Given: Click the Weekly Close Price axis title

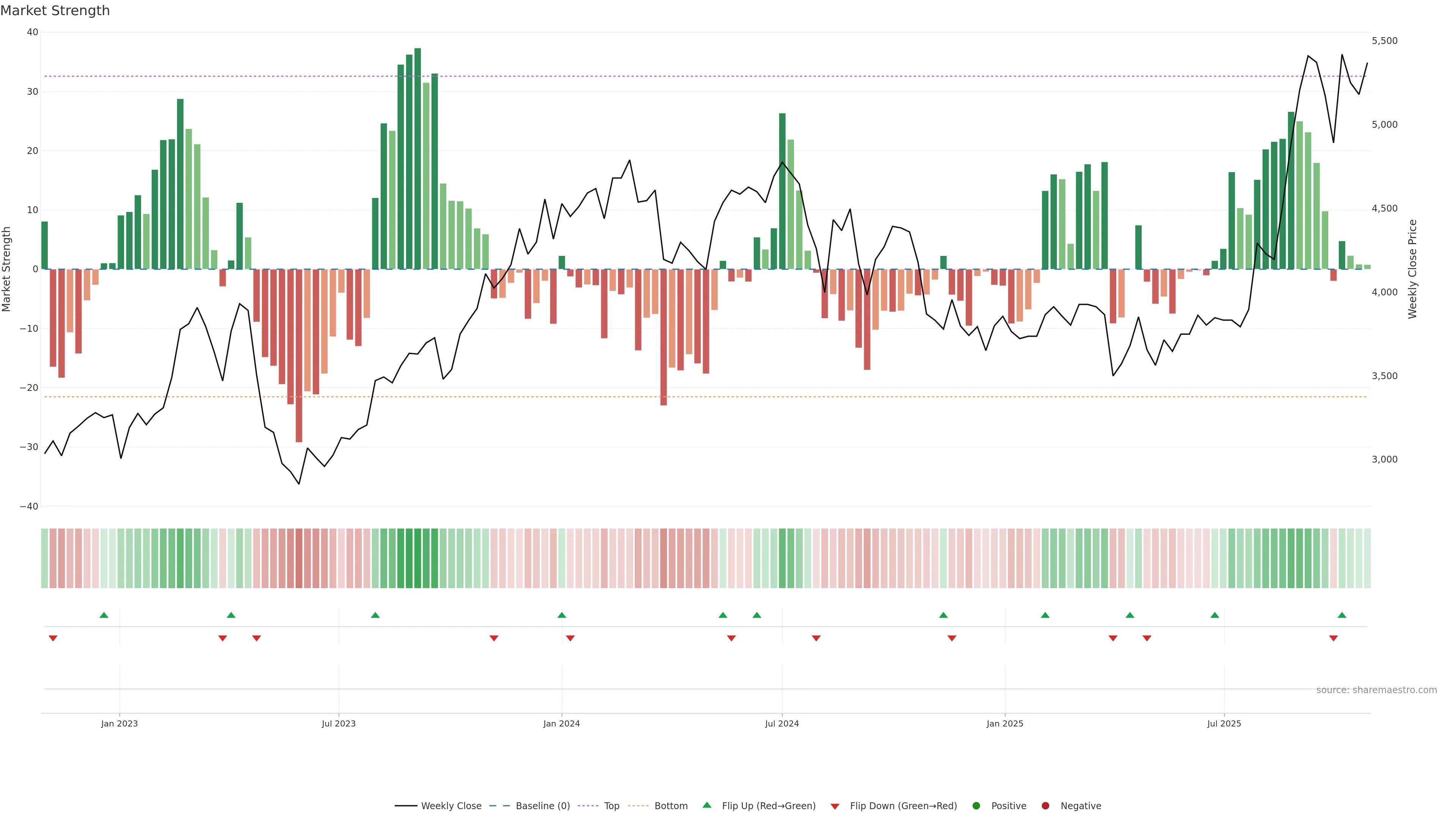Looking at the screenshot, I should coord(1412,269).
